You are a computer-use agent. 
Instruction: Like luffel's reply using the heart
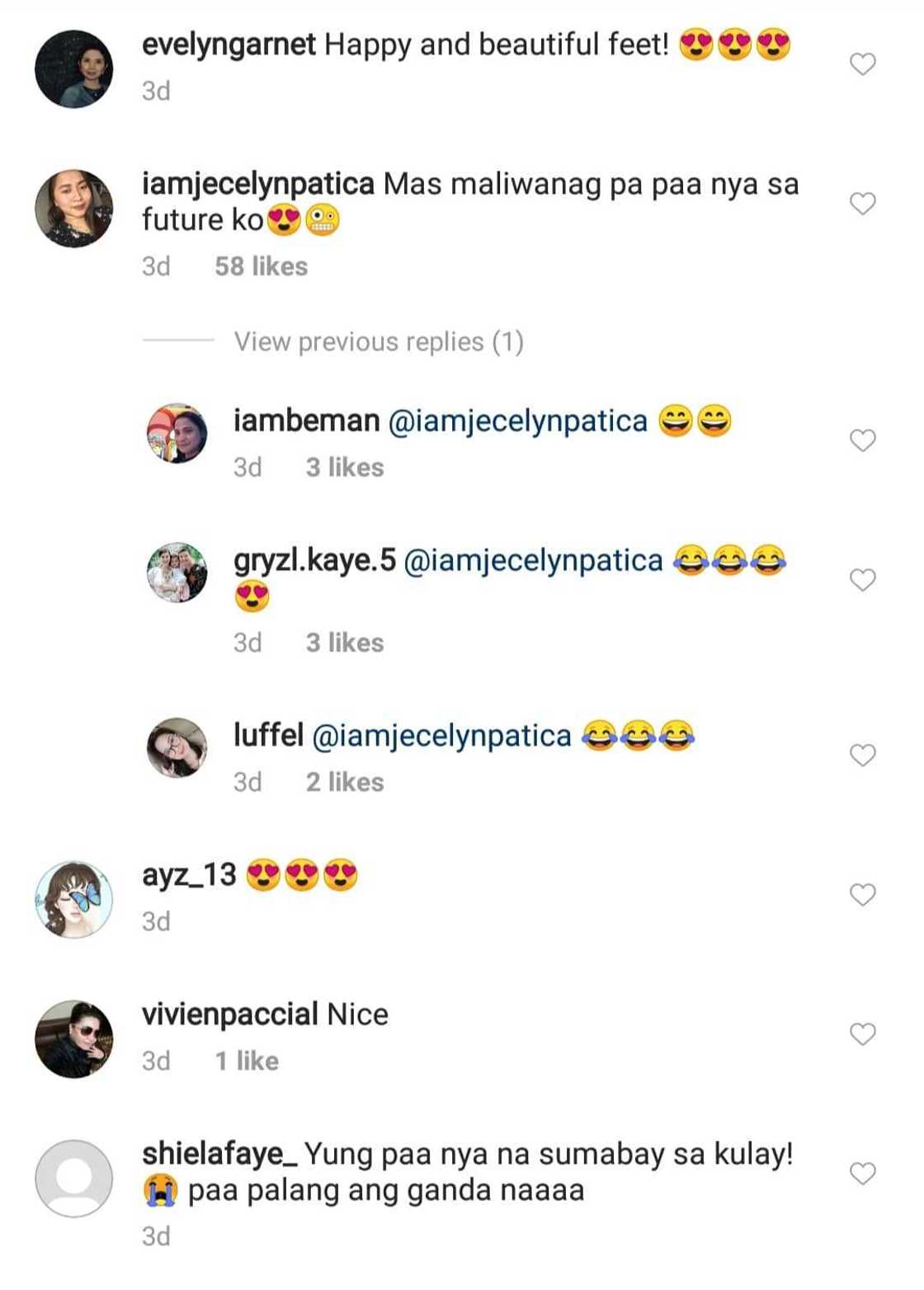pos(862,756)
